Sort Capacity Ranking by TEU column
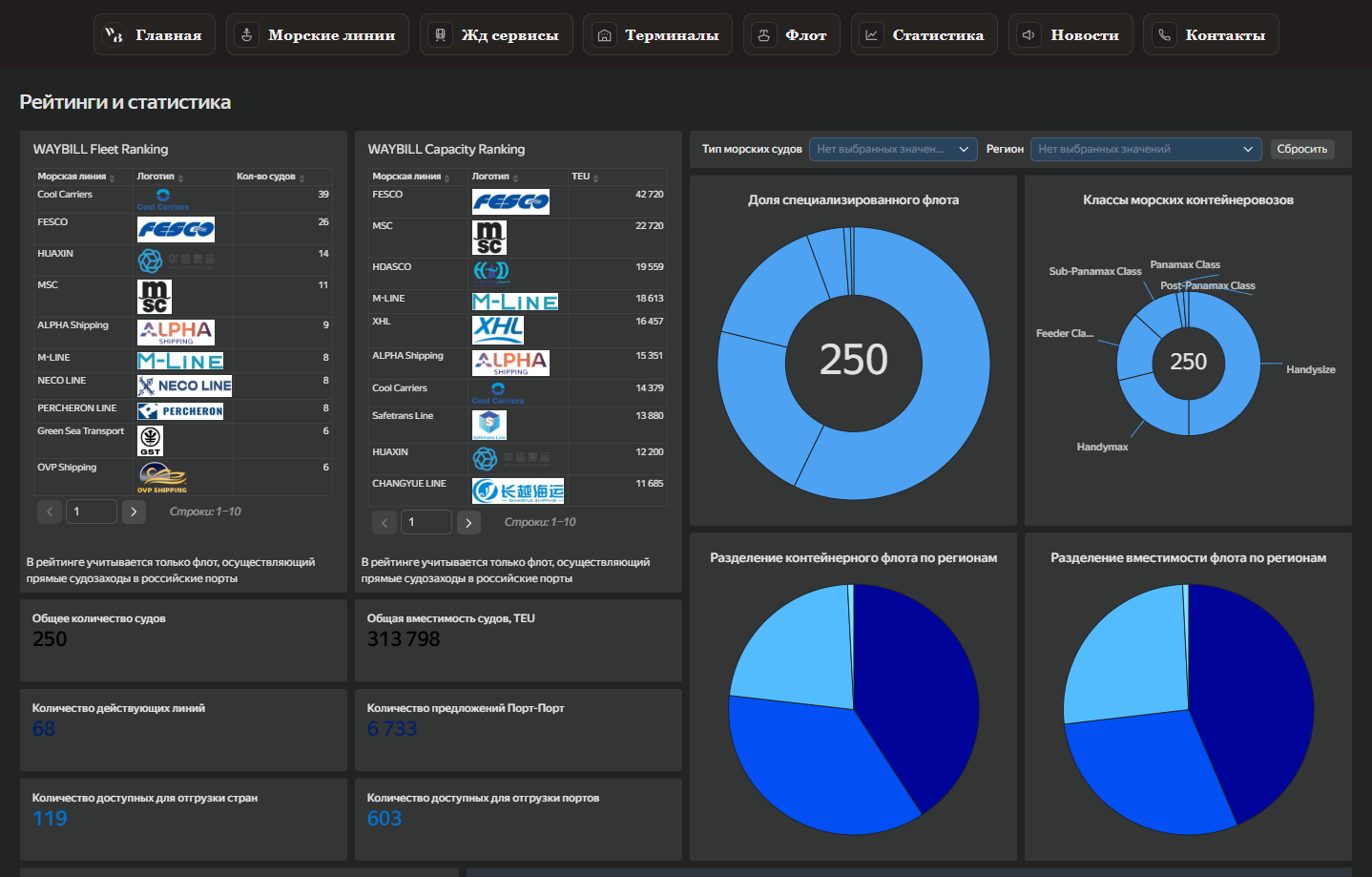Screen dimensions: 1372x877 pyautogui.click(x=586, y=177)
